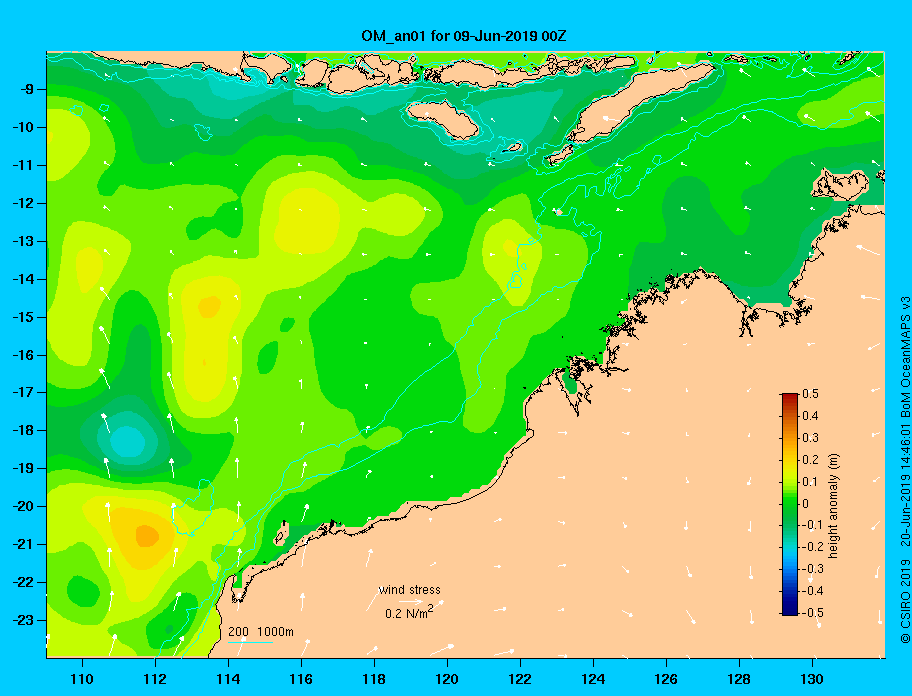
Task: Click the latitude label -23
Action: [x=24, y=620]
